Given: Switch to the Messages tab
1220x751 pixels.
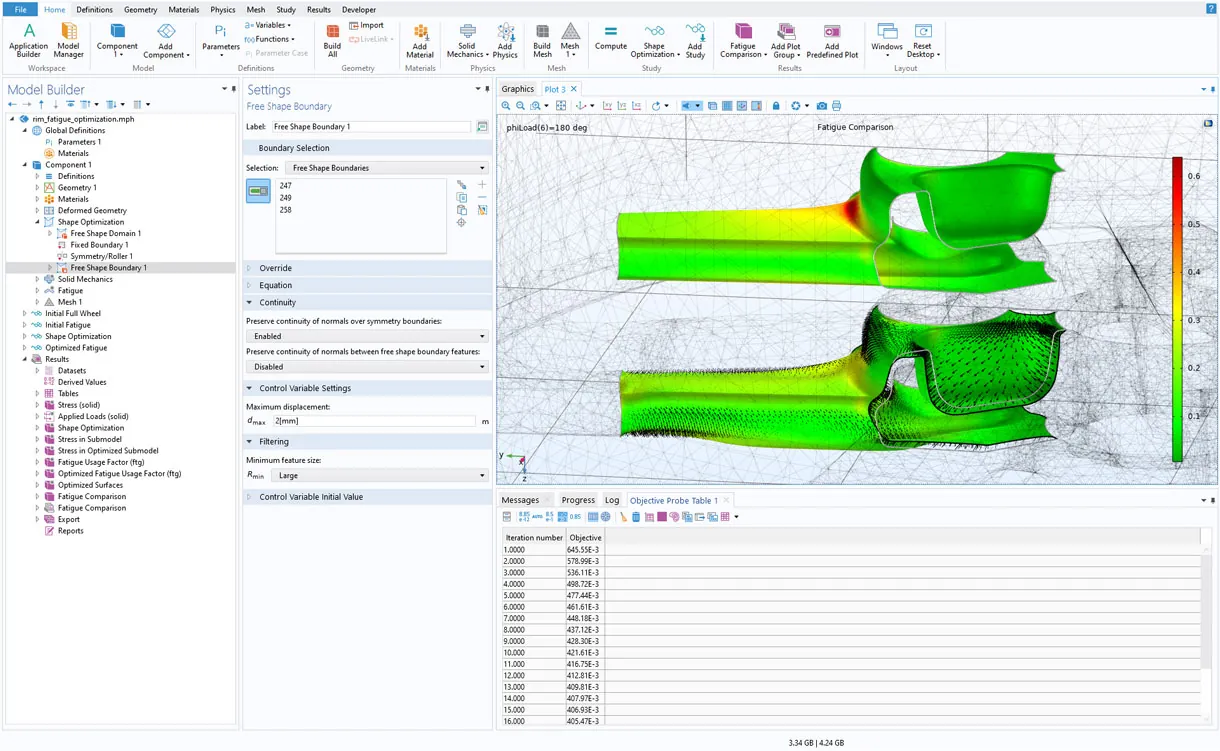Looking at the screenshot, I should coord(519,500).
